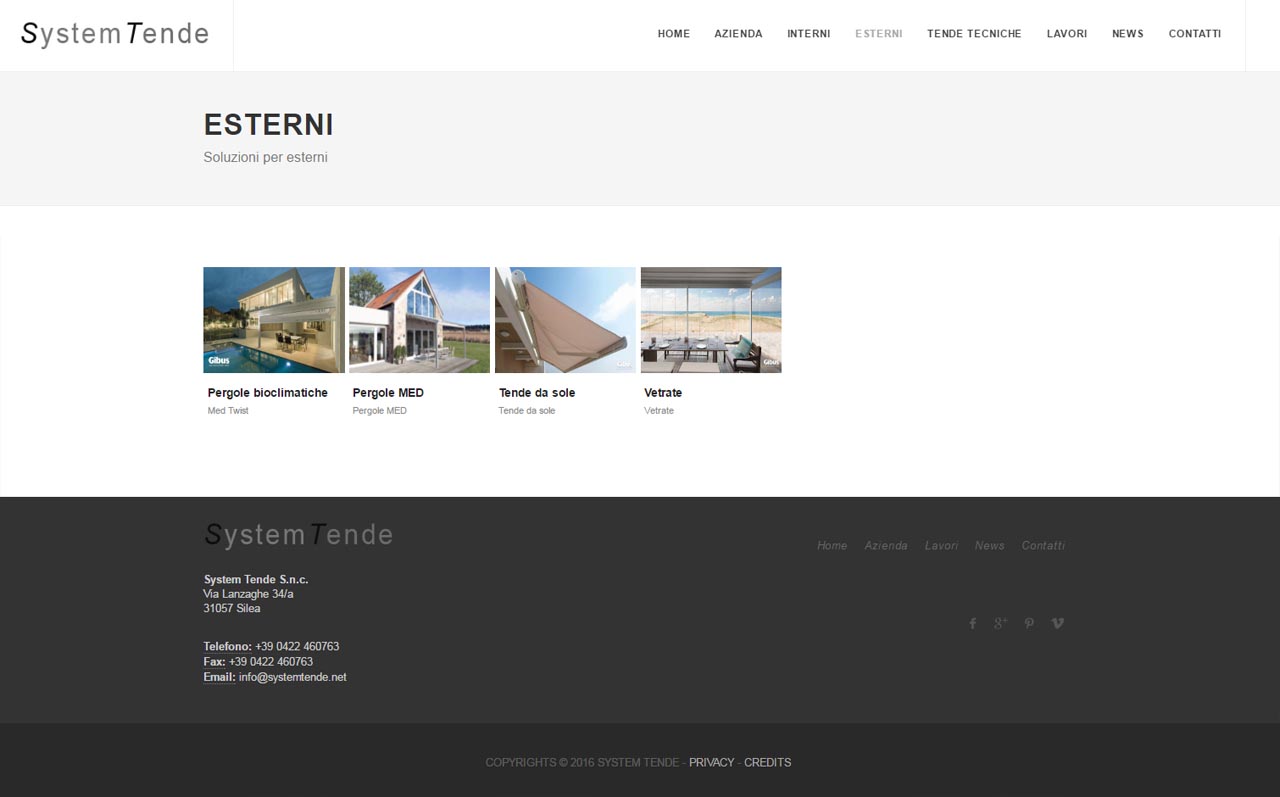Image resolution: width=1280 pixels, height=797 pixels.
Task: Click the Vetrate beach view image
Action: tap(711, 320)
